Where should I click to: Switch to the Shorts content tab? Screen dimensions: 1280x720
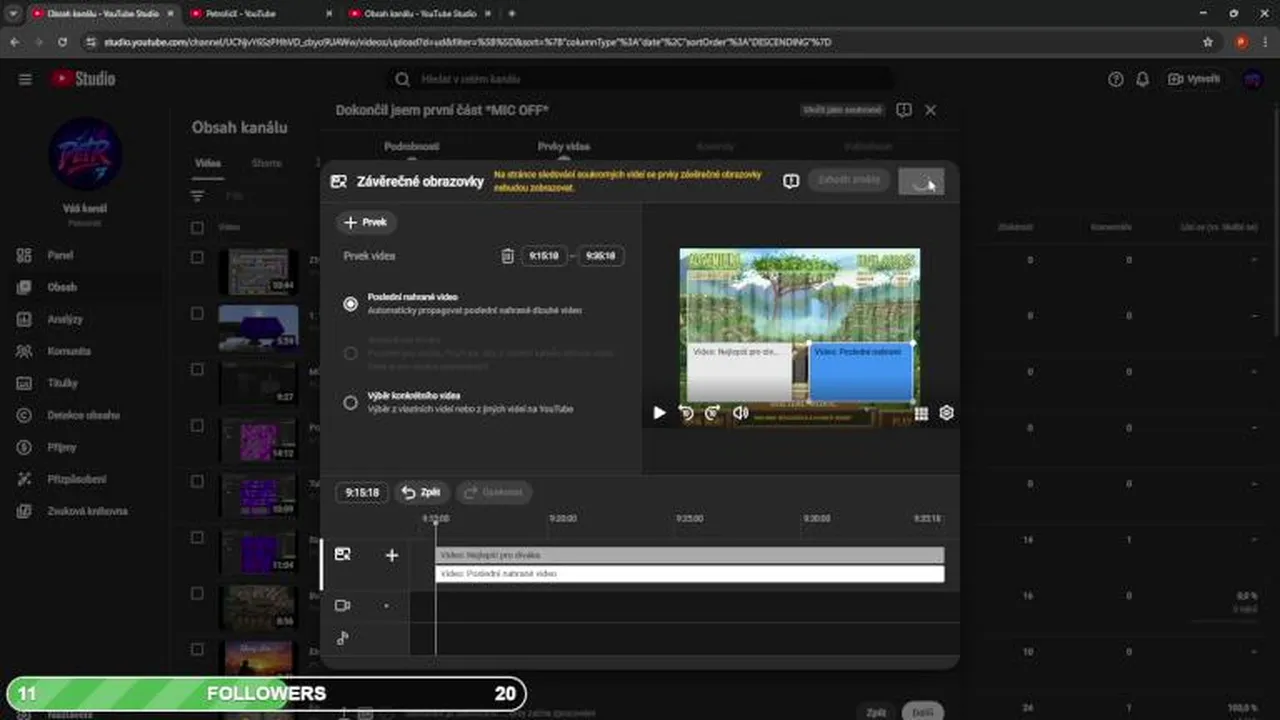coord(266,163)
